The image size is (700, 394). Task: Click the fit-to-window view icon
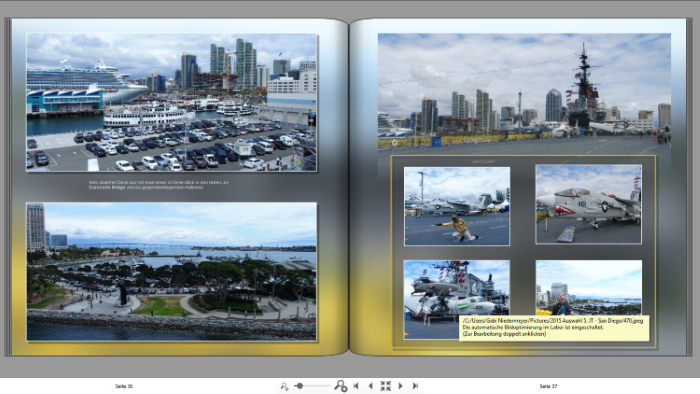pos(385,386)
